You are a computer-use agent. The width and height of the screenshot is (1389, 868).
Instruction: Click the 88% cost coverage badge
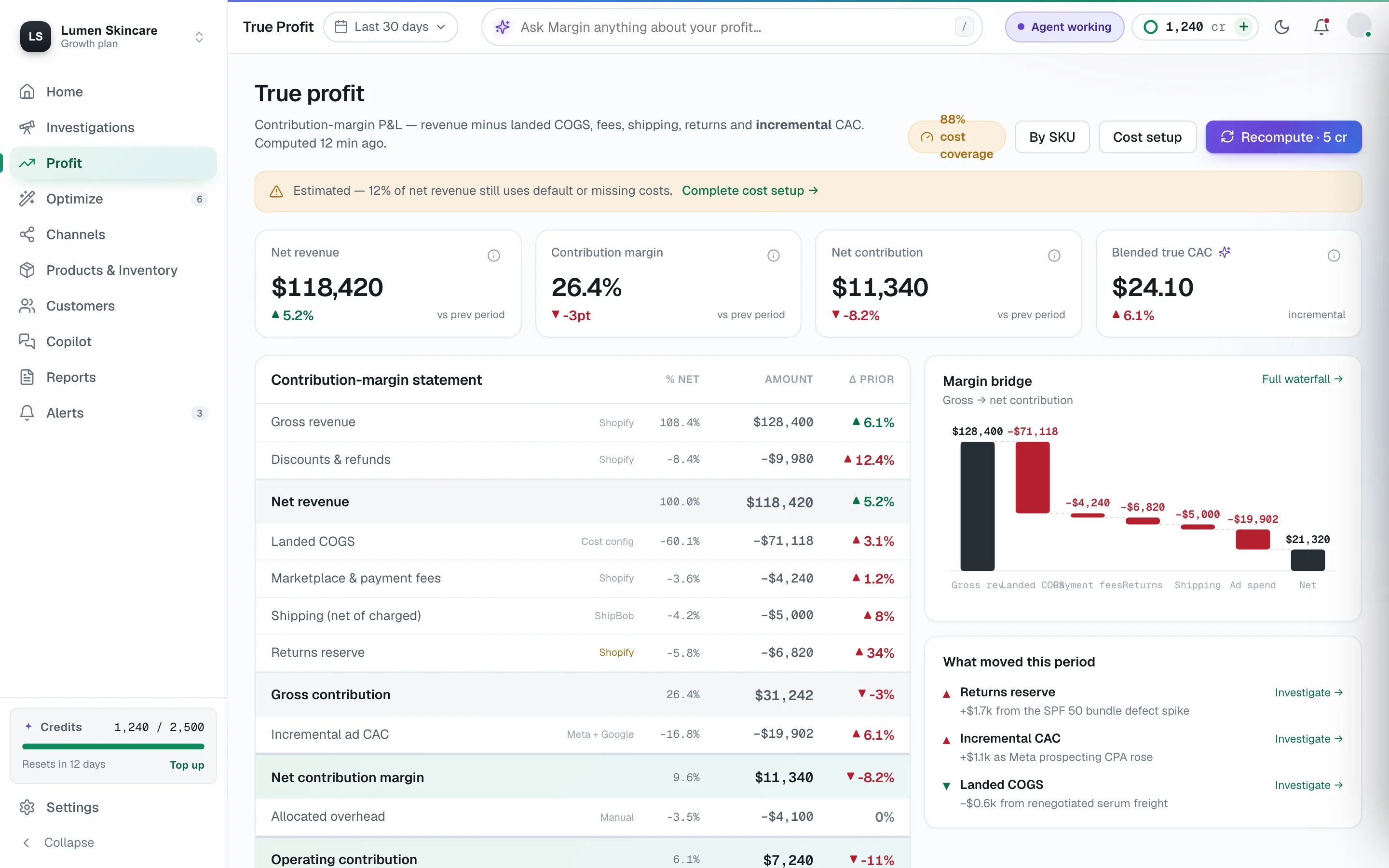click(956, 136)
